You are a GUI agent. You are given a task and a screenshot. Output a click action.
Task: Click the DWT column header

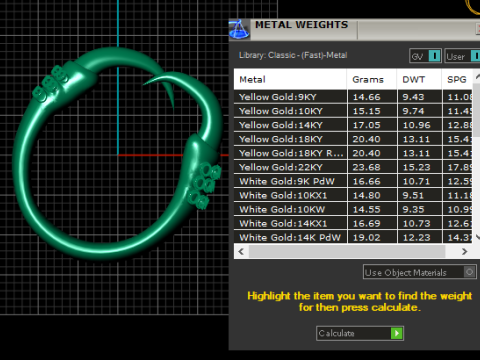click(419, 79)
